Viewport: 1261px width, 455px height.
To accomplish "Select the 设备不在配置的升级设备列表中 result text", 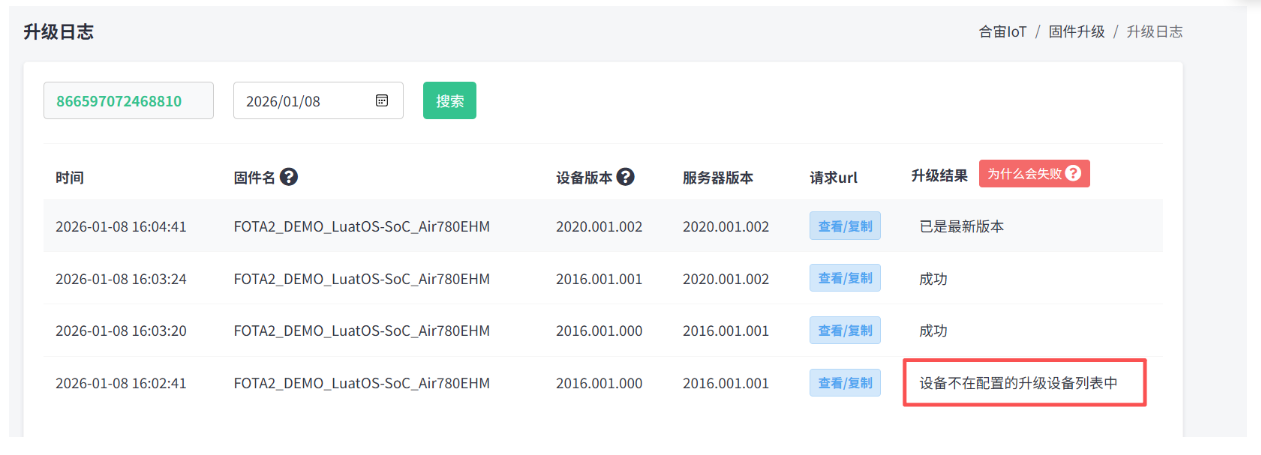I will coord(1017,383).
